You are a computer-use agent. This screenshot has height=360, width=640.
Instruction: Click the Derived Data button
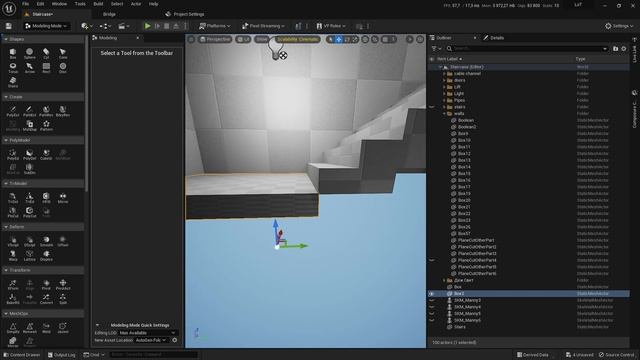pyautogui.click(x=533, y=355)
